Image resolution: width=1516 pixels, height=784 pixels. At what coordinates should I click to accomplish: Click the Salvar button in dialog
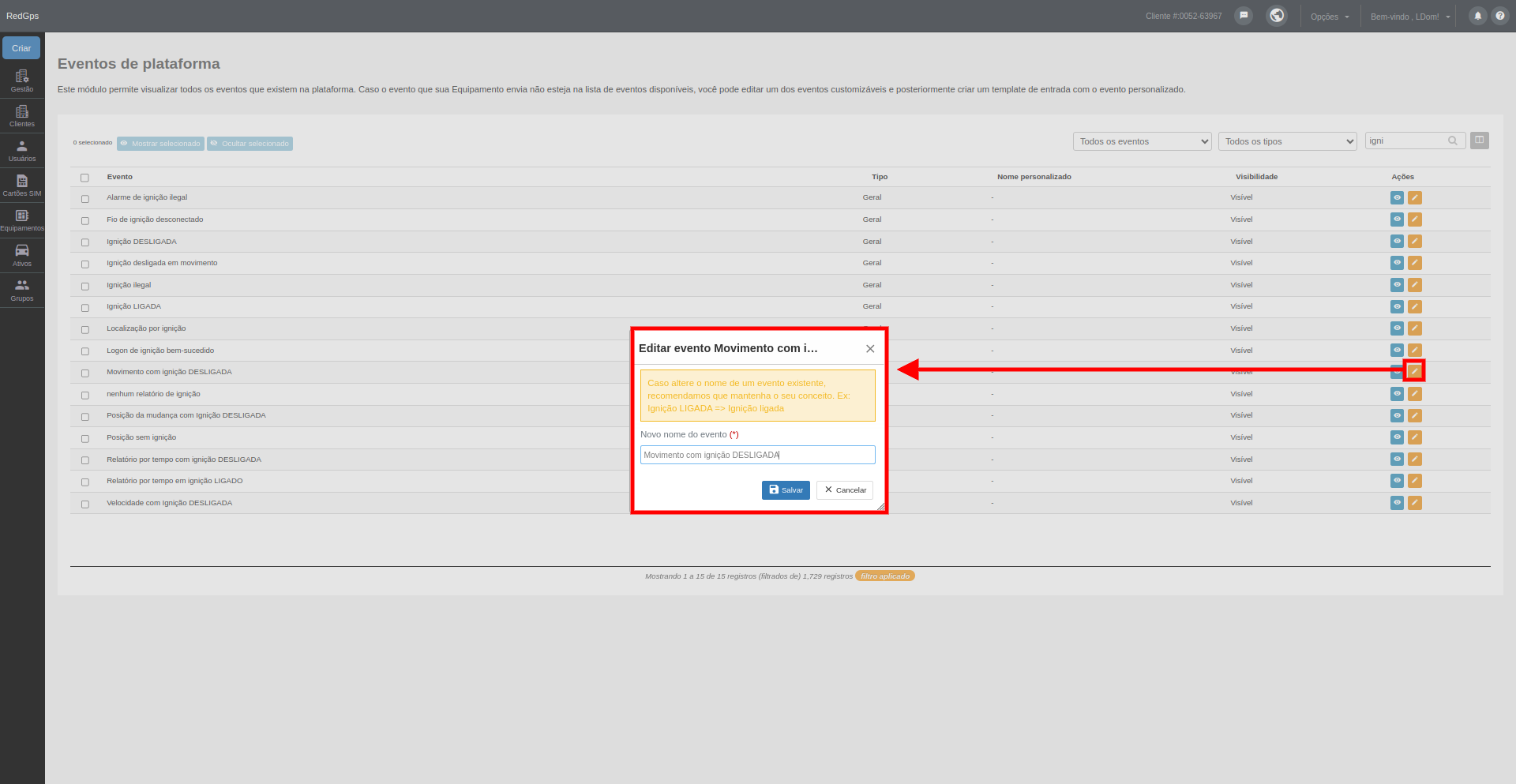tap(786, 490)
